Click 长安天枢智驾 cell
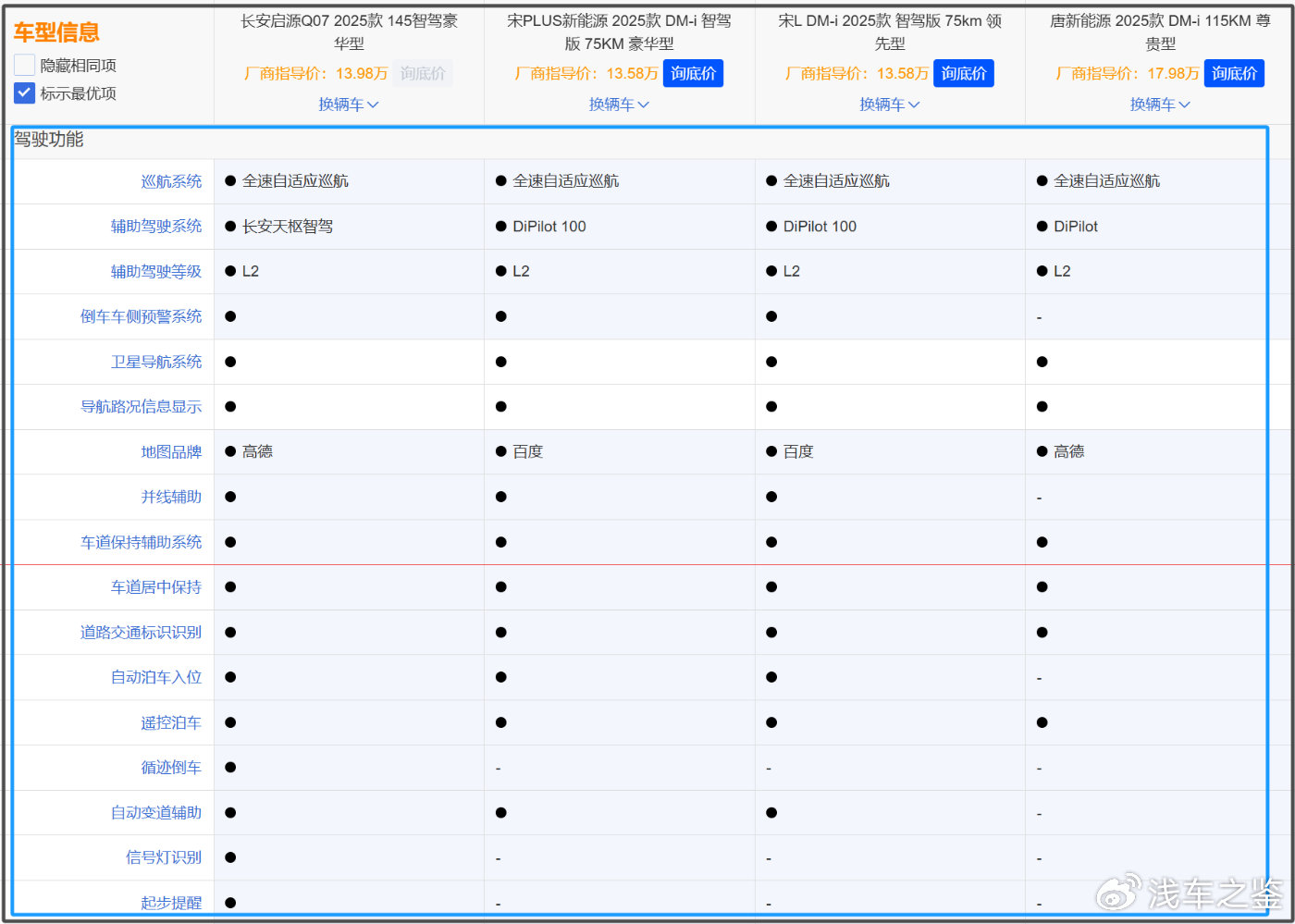Image resolution: width=1295 pixels, height=924 pixels. [x=288, y=227]
